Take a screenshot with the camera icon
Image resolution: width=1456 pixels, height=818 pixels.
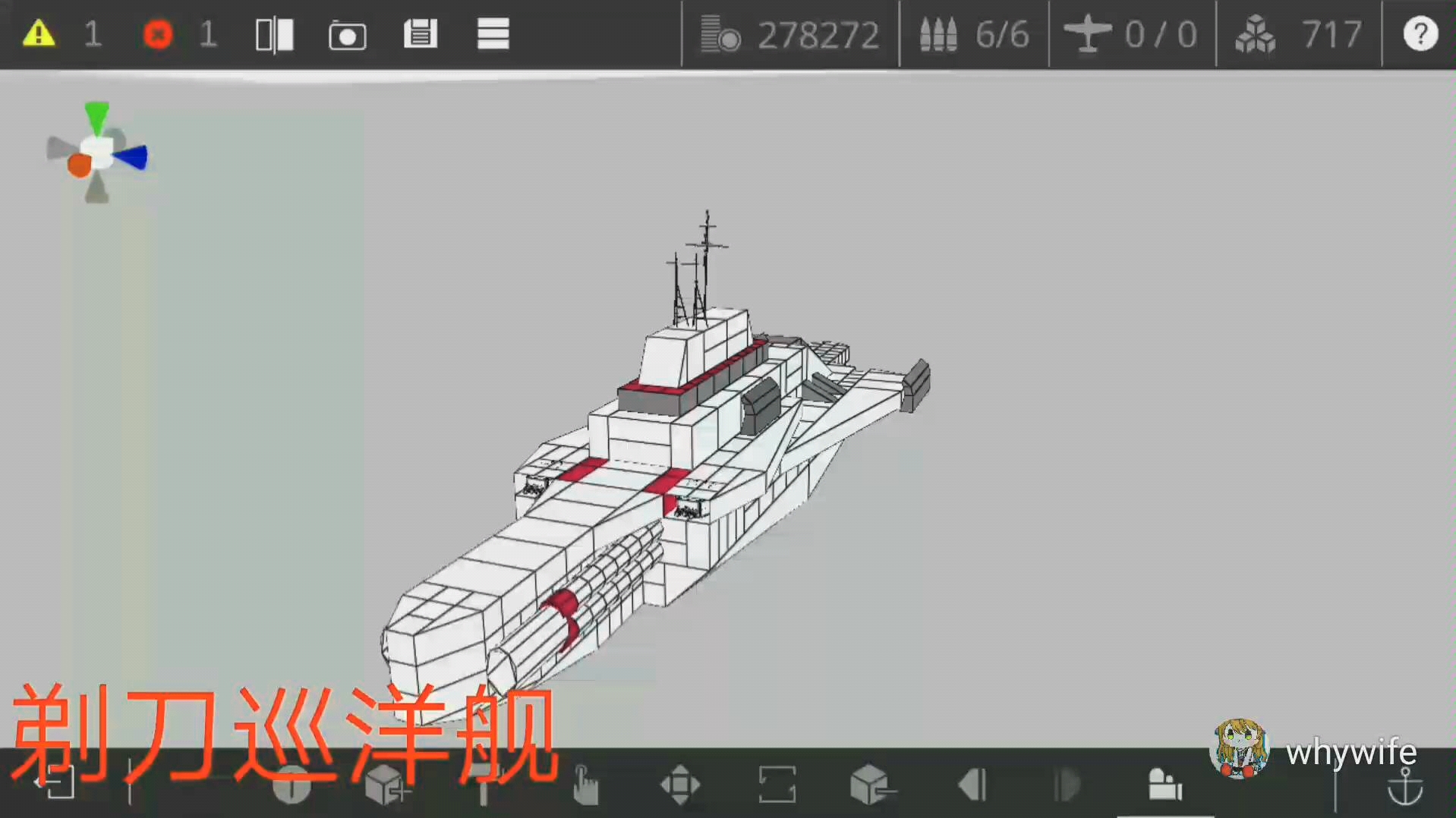347,36
